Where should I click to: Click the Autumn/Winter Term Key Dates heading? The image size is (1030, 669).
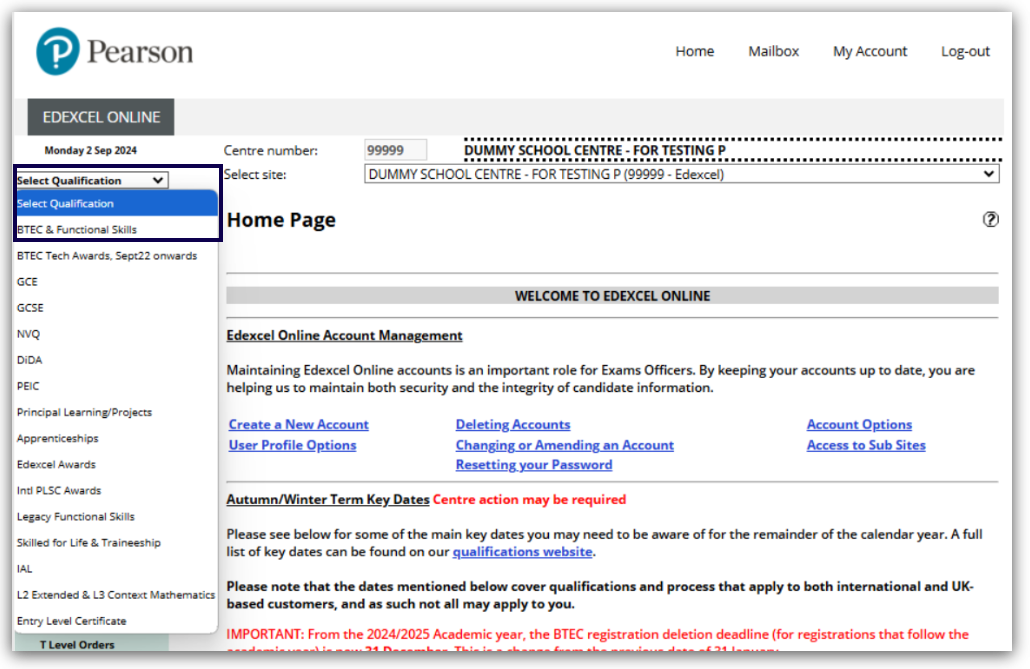[x=328, y=499]
